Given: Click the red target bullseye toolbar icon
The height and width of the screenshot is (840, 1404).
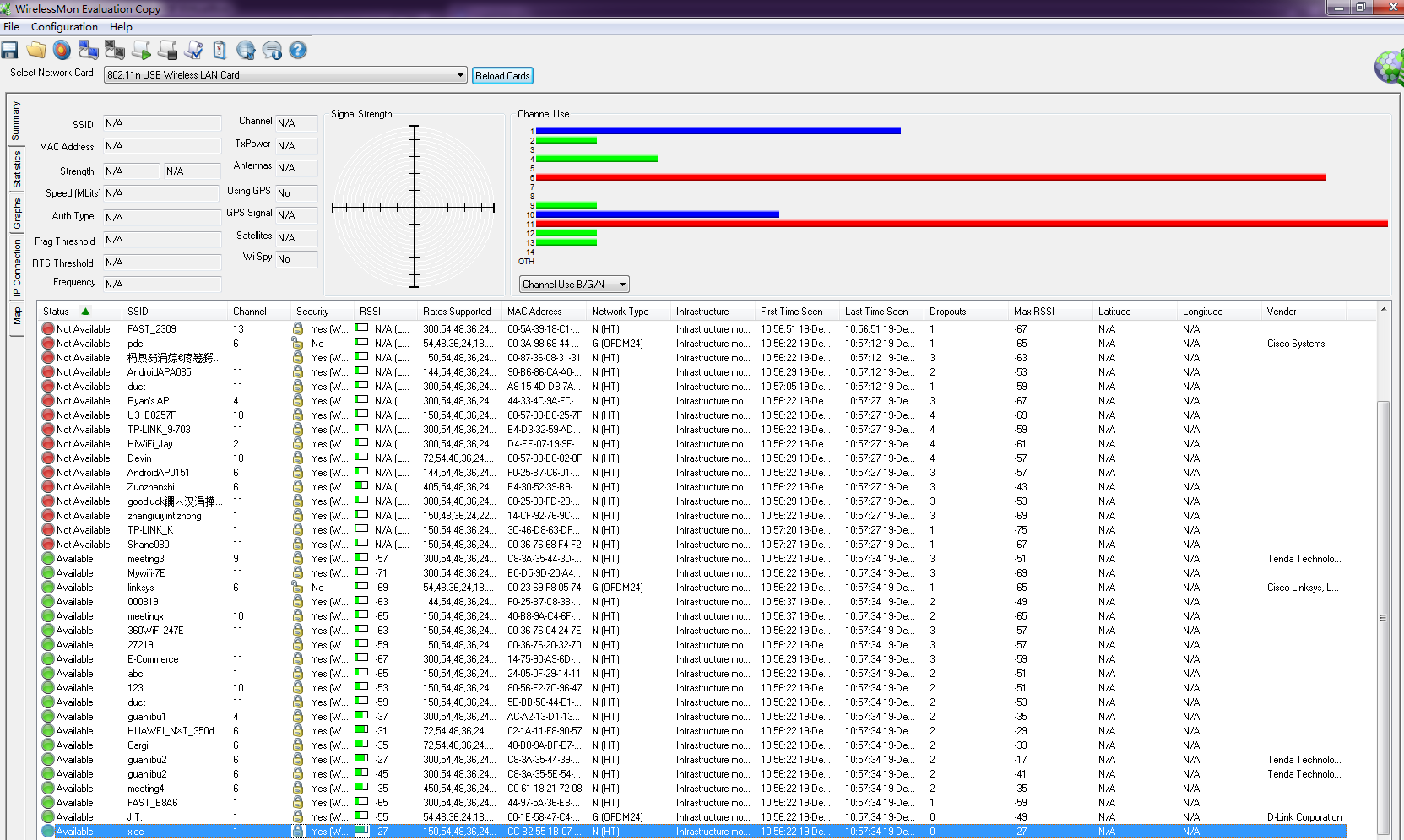Looking at the screenshot, I should click(62, 51).
